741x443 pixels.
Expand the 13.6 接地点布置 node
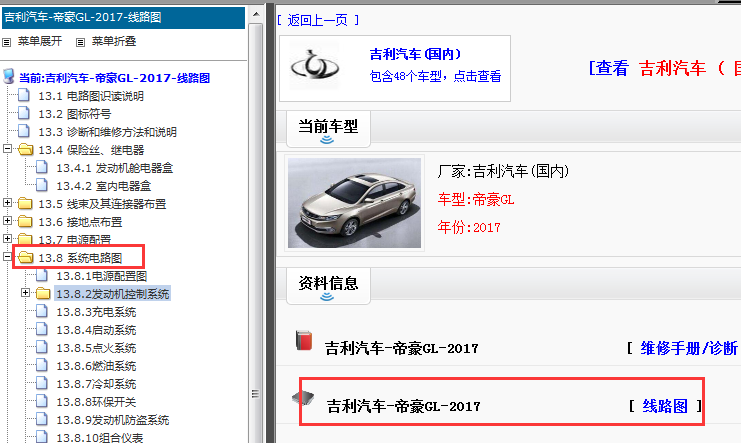pyautogui.click(x=7, y=221)
